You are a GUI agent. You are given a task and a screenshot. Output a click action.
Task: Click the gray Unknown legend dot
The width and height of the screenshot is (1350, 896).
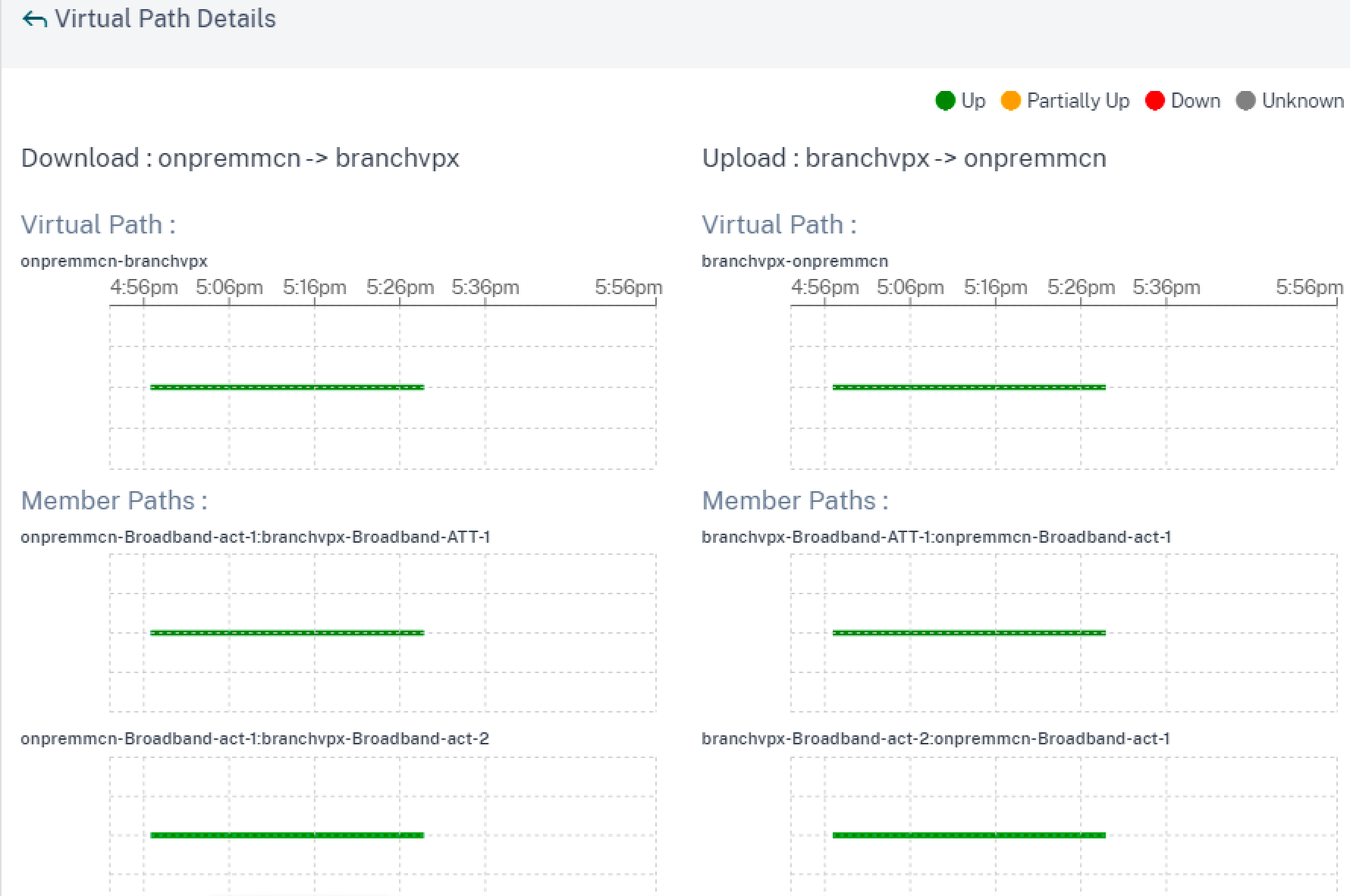1245,101
